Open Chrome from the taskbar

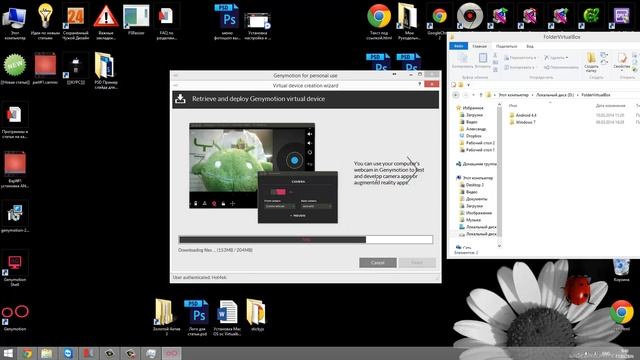pyautogui.click(x=27, y=353)
